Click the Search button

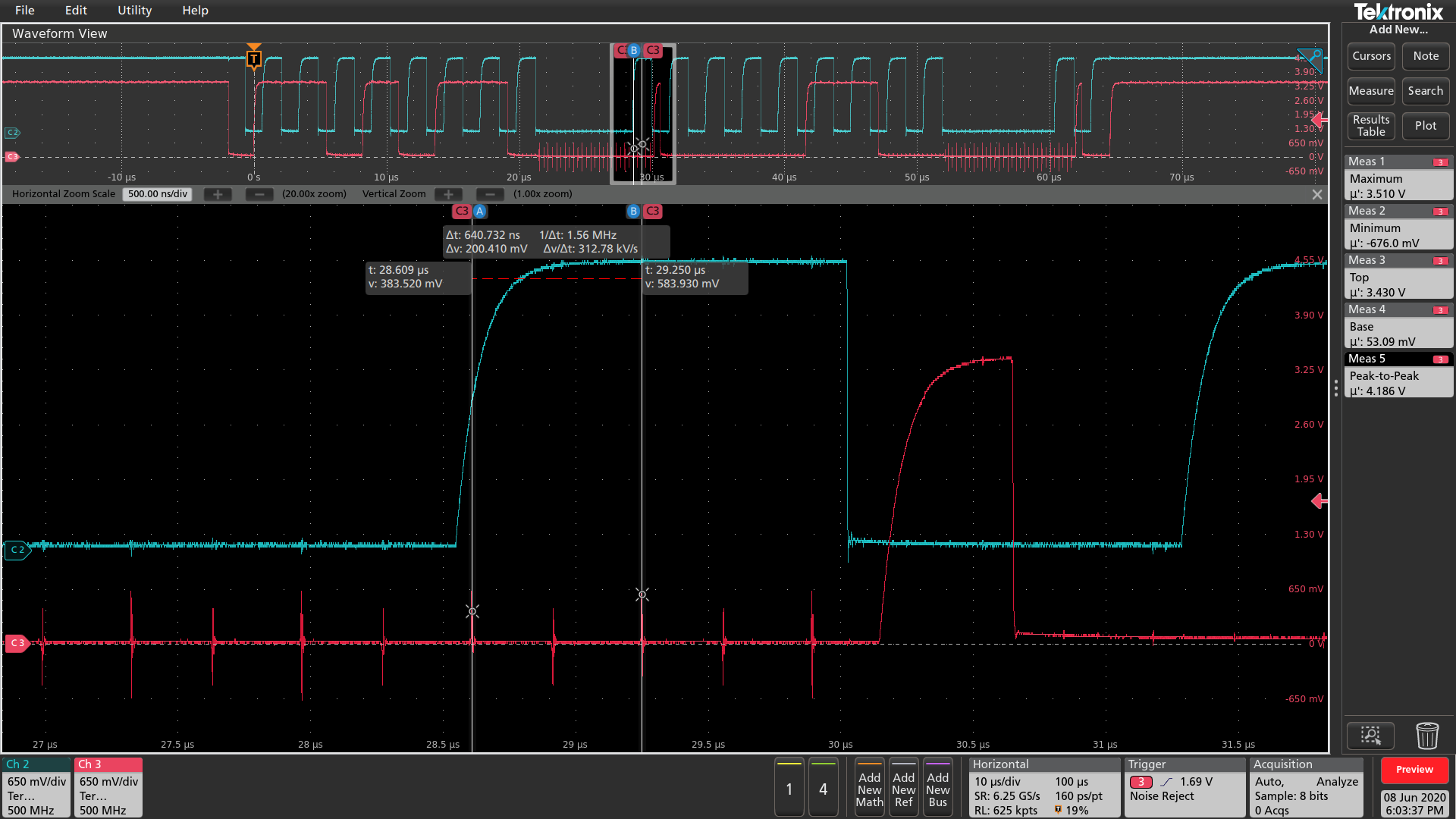coord(1426,91)
